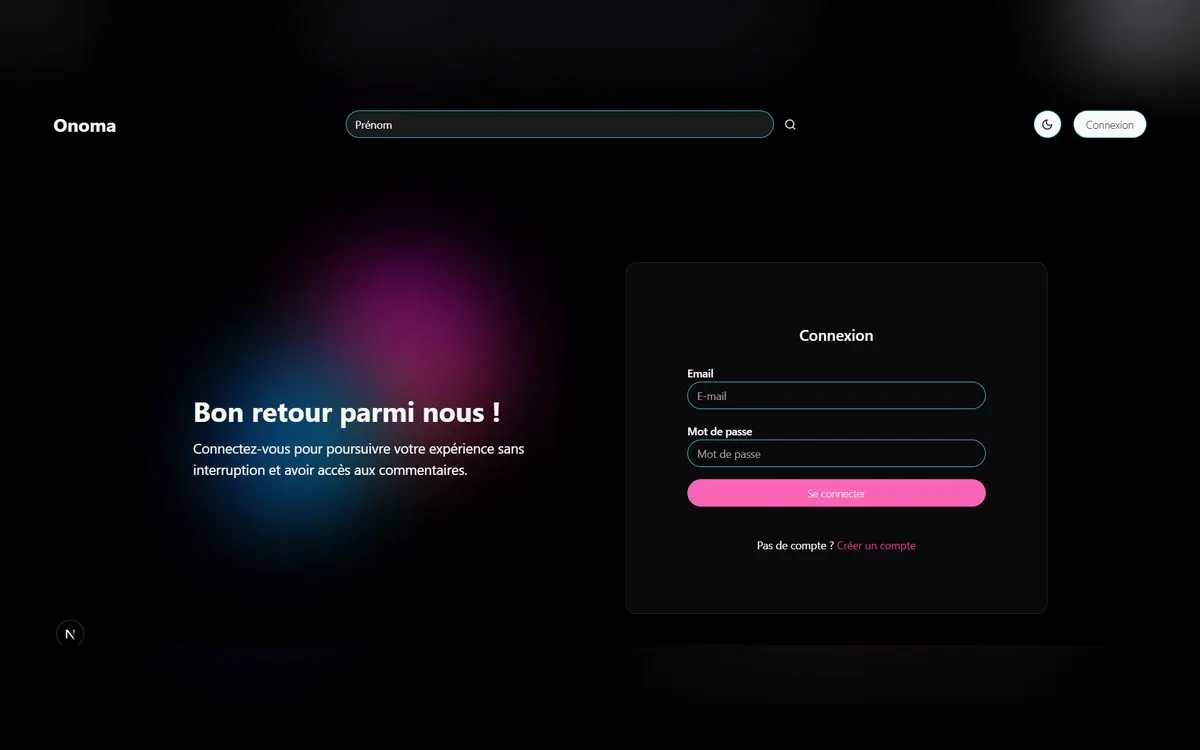Open the Créer un compte link

pyautogui.click(x=876, y=546)
